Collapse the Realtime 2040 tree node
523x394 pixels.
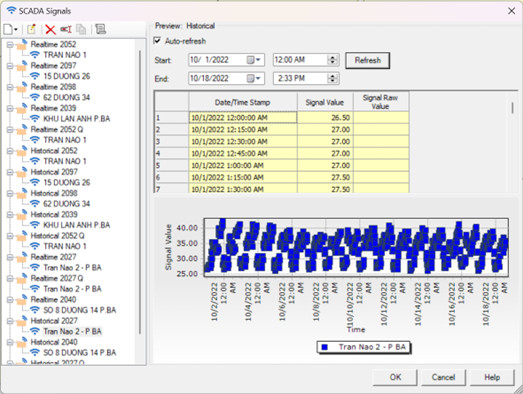[x=10, y=300]
